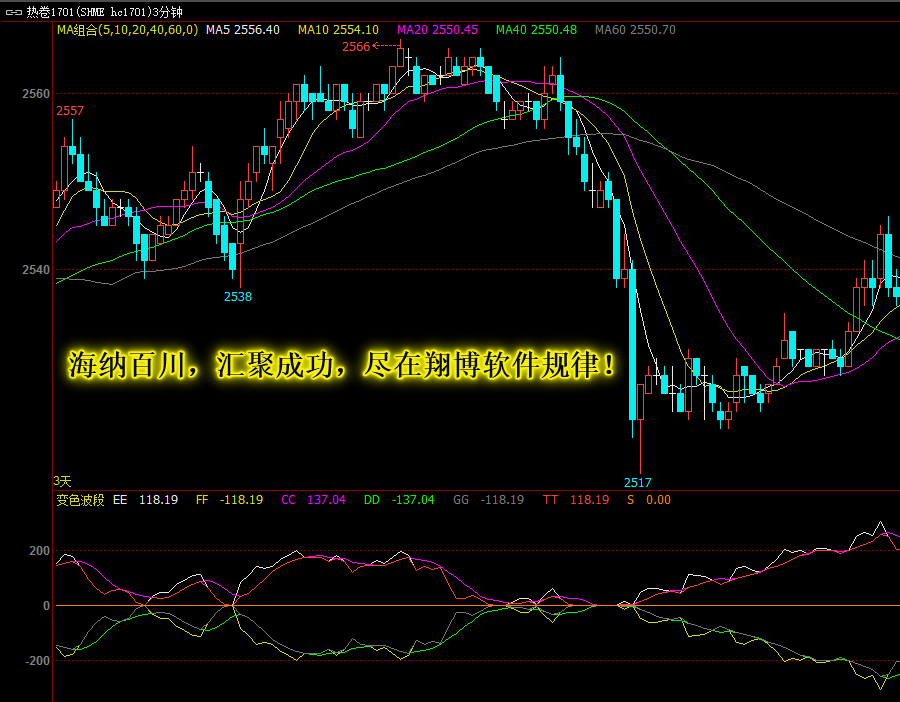
Task: Select the FF -118.19 indicator value
Action: (x=230, y=500)
